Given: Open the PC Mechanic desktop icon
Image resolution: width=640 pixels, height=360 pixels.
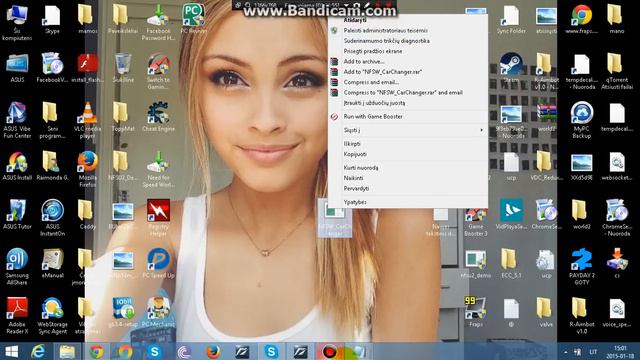Looking at the screenshot, I should [x=158, y=313].
